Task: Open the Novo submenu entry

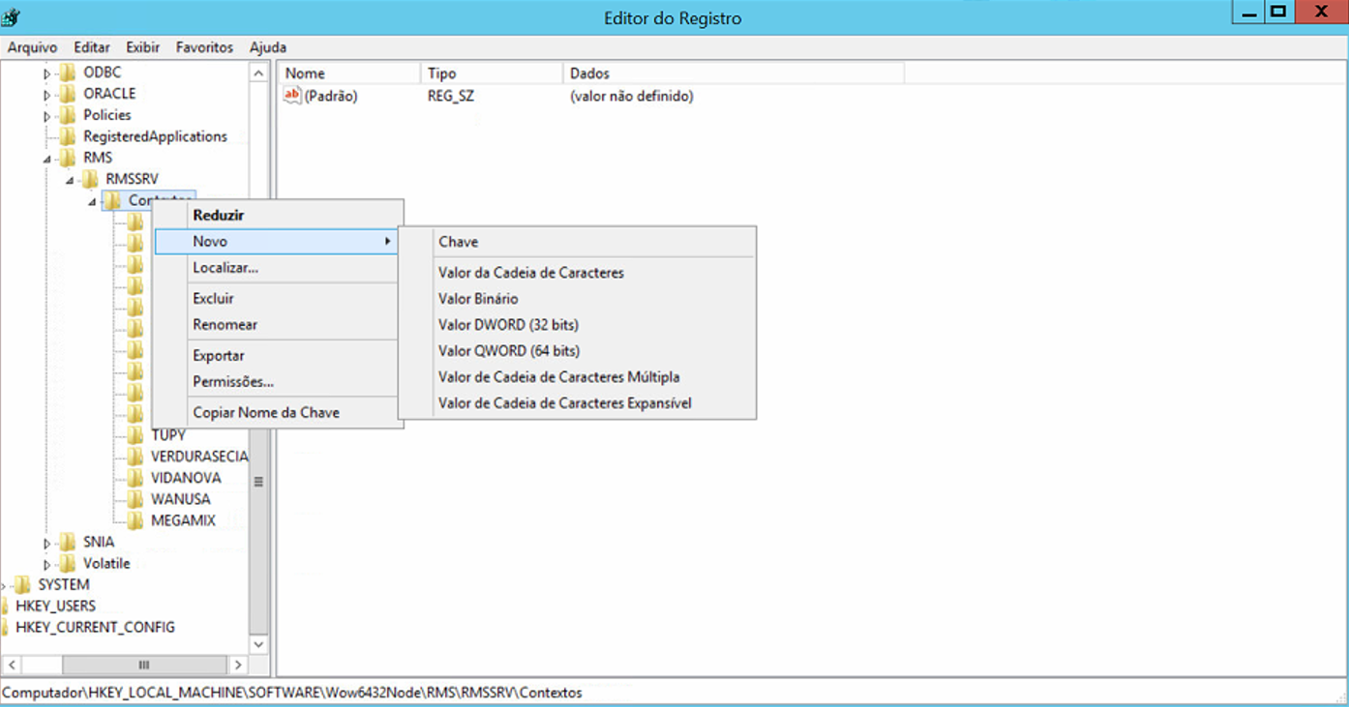Action: (x=276, y=242)
